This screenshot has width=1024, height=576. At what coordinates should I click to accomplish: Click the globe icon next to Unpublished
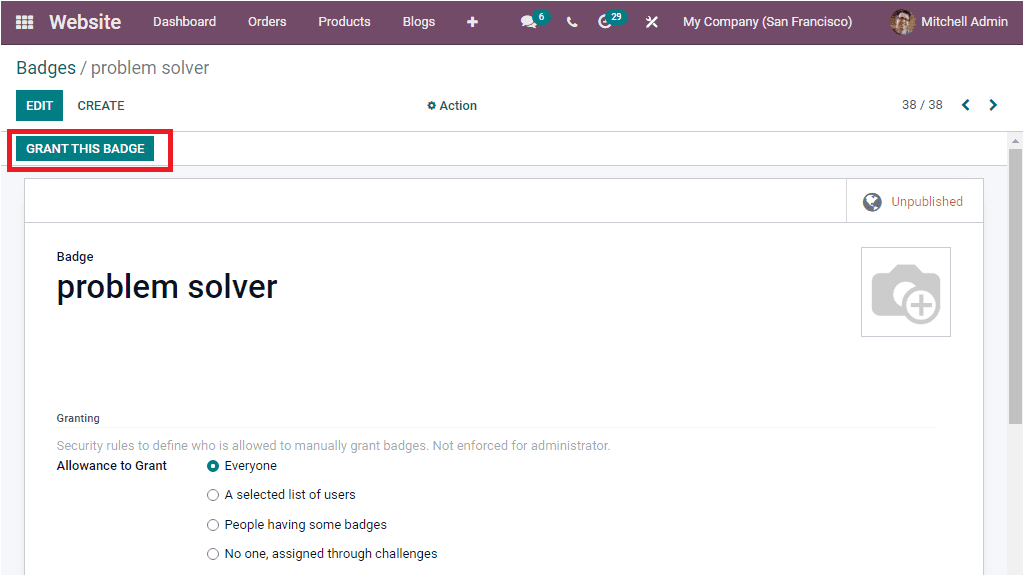[872, 201]
